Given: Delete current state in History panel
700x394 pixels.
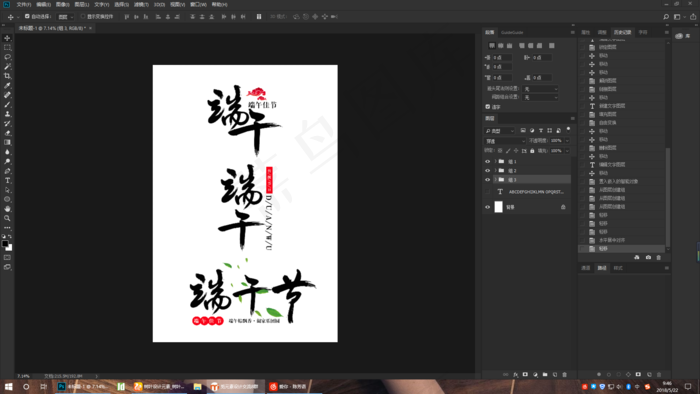Looking at the screenshot, I should [x=659, y=257].
